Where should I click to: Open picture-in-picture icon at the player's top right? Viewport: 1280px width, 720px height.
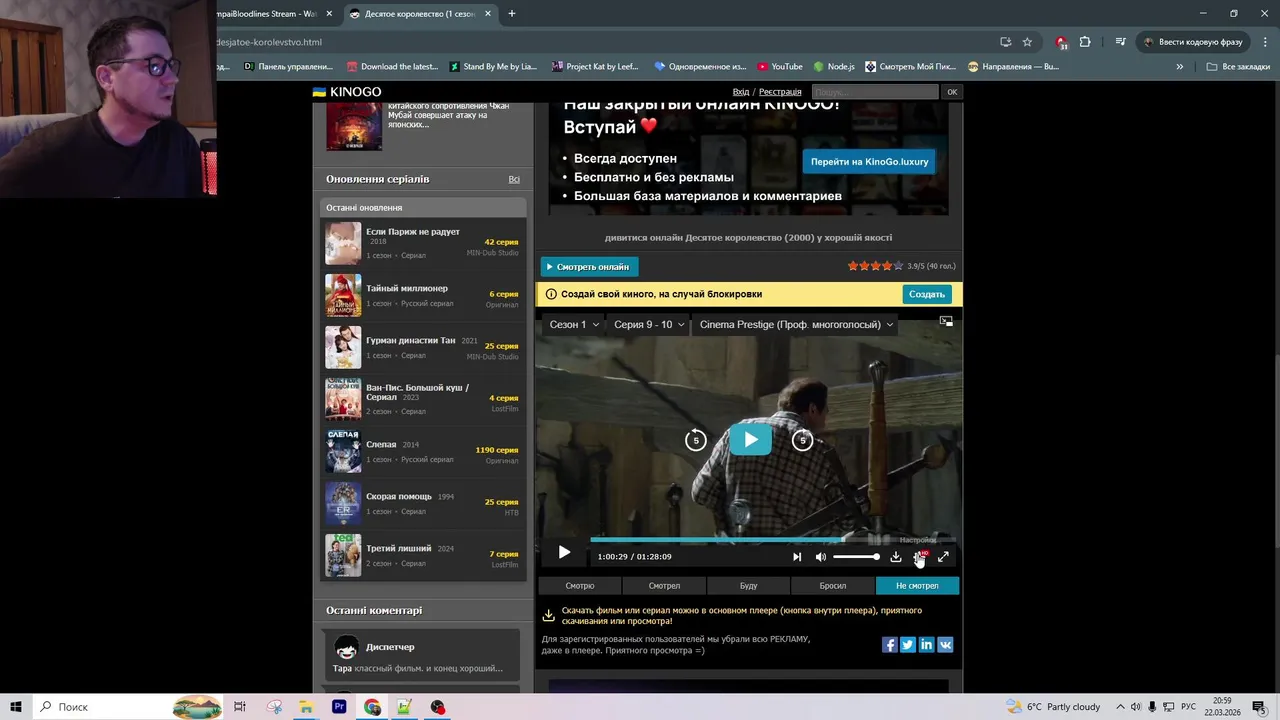[x=946, y=321]
